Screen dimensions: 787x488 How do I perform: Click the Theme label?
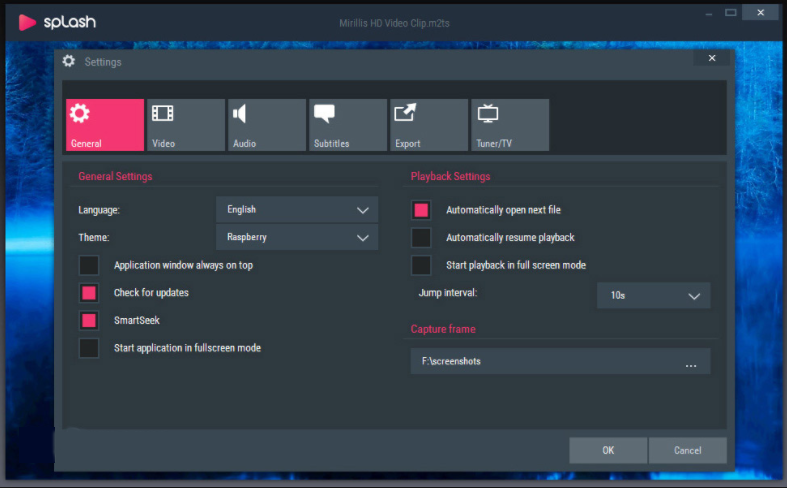click(x=93, y=237)
